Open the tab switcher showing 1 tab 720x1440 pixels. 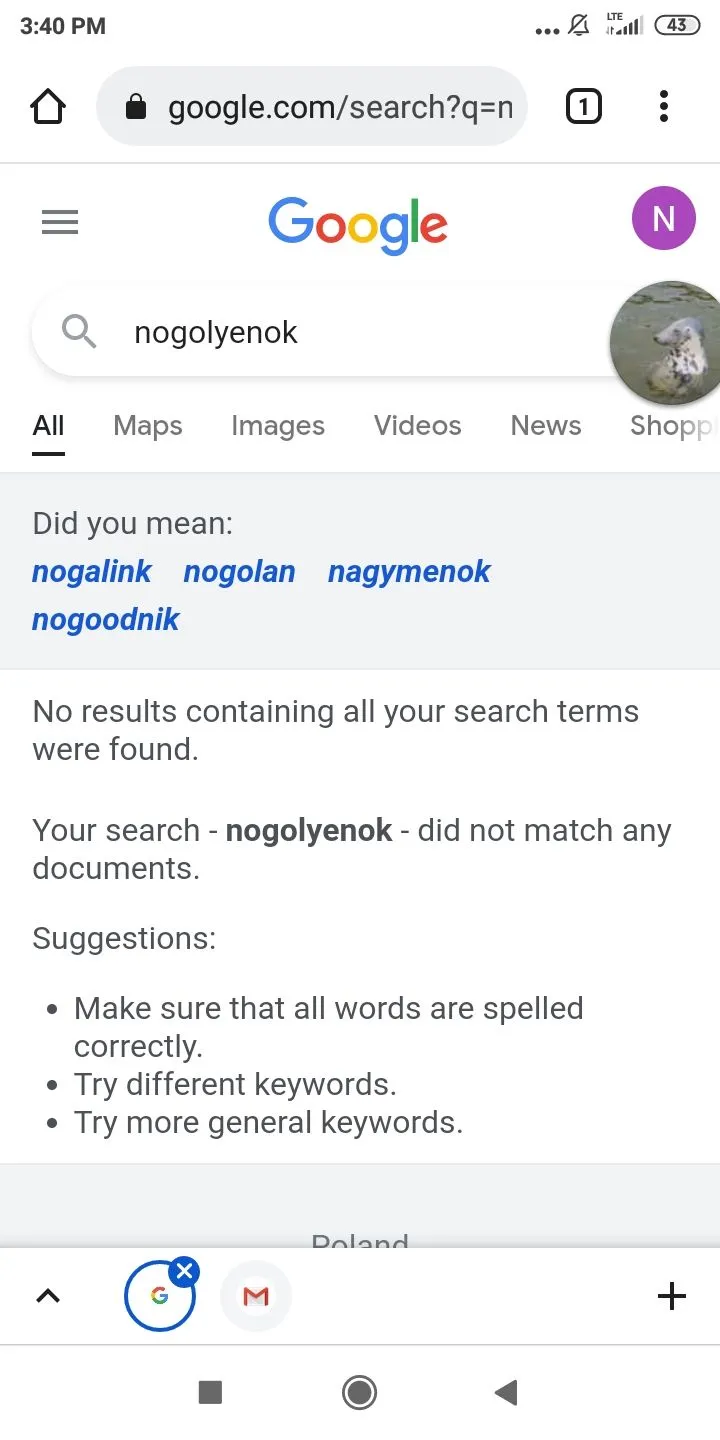[584, 106]
